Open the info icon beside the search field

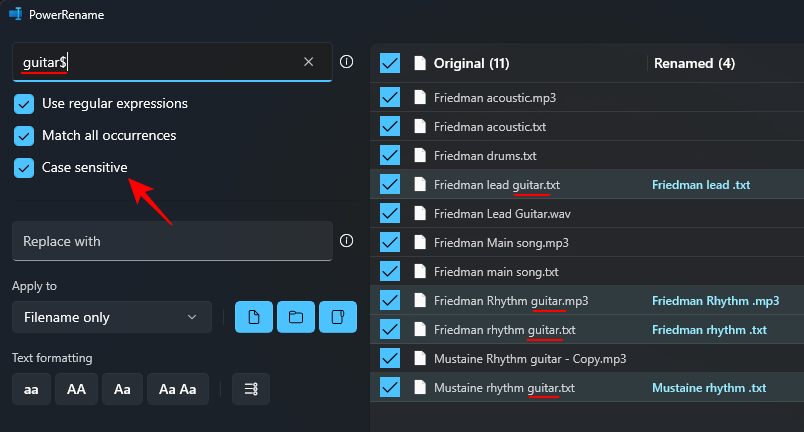click(347, 62)
